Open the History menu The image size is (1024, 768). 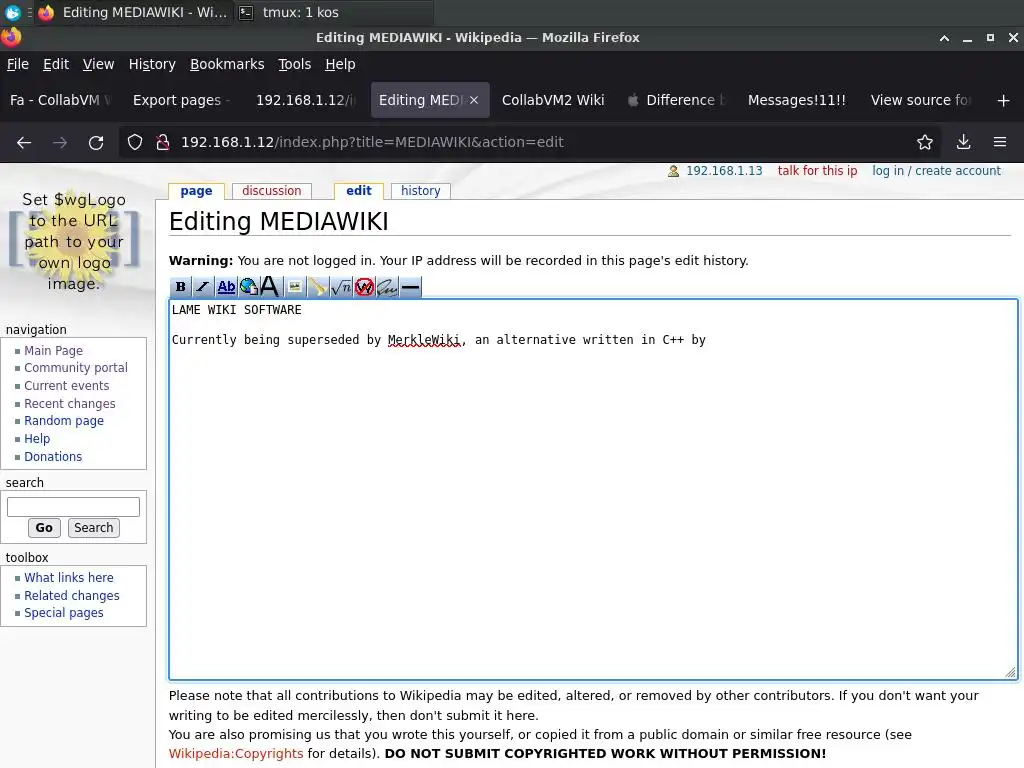152,64
